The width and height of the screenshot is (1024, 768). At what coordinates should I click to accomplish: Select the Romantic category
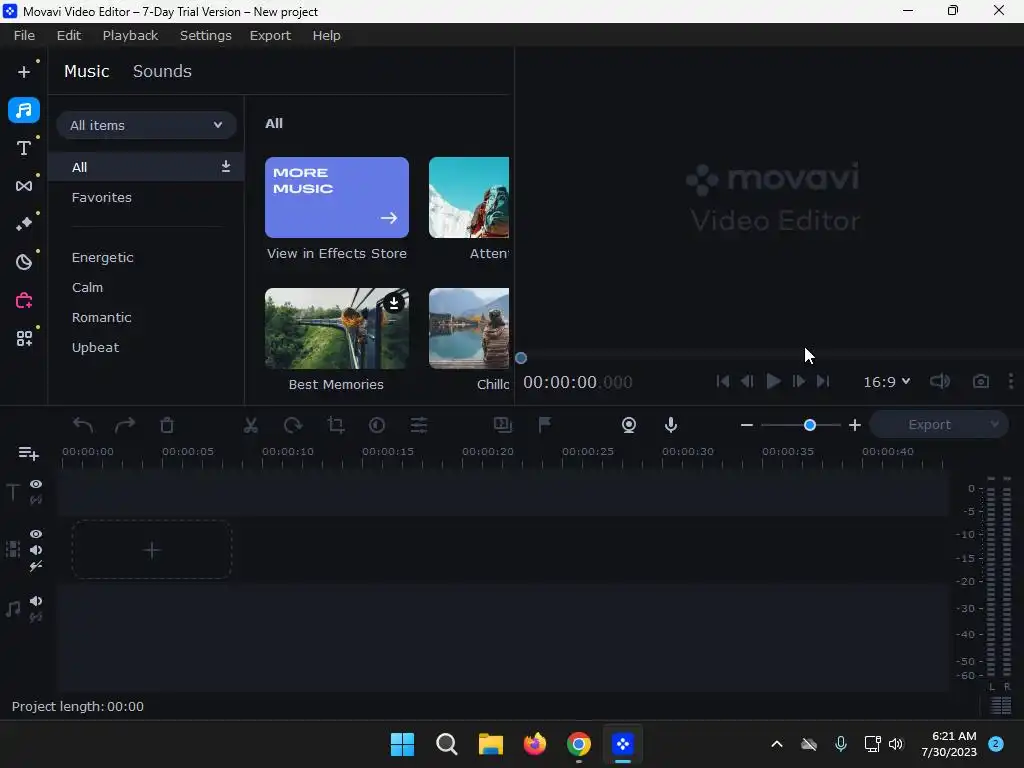[101, 317]
